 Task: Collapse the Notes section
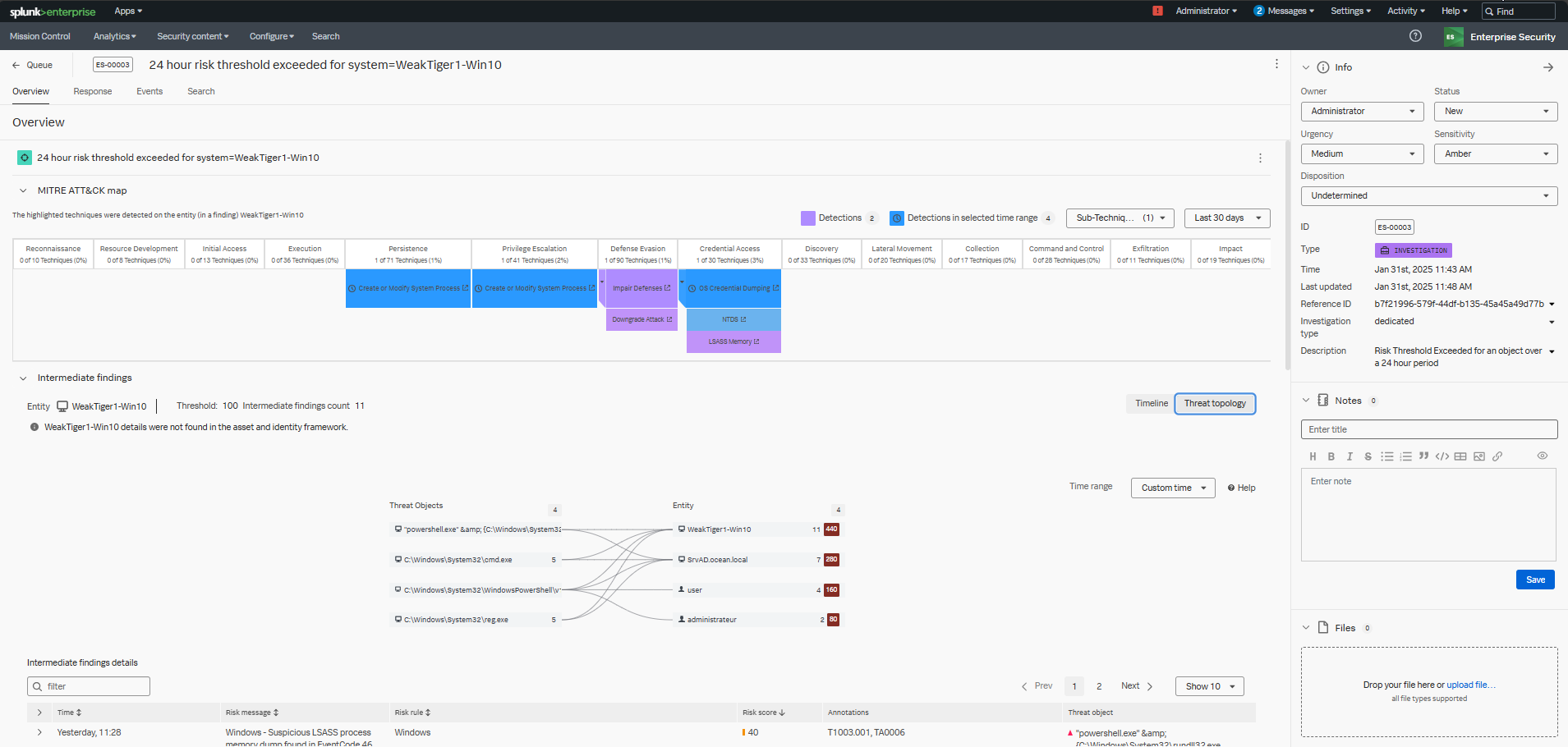click(1306, 401)
